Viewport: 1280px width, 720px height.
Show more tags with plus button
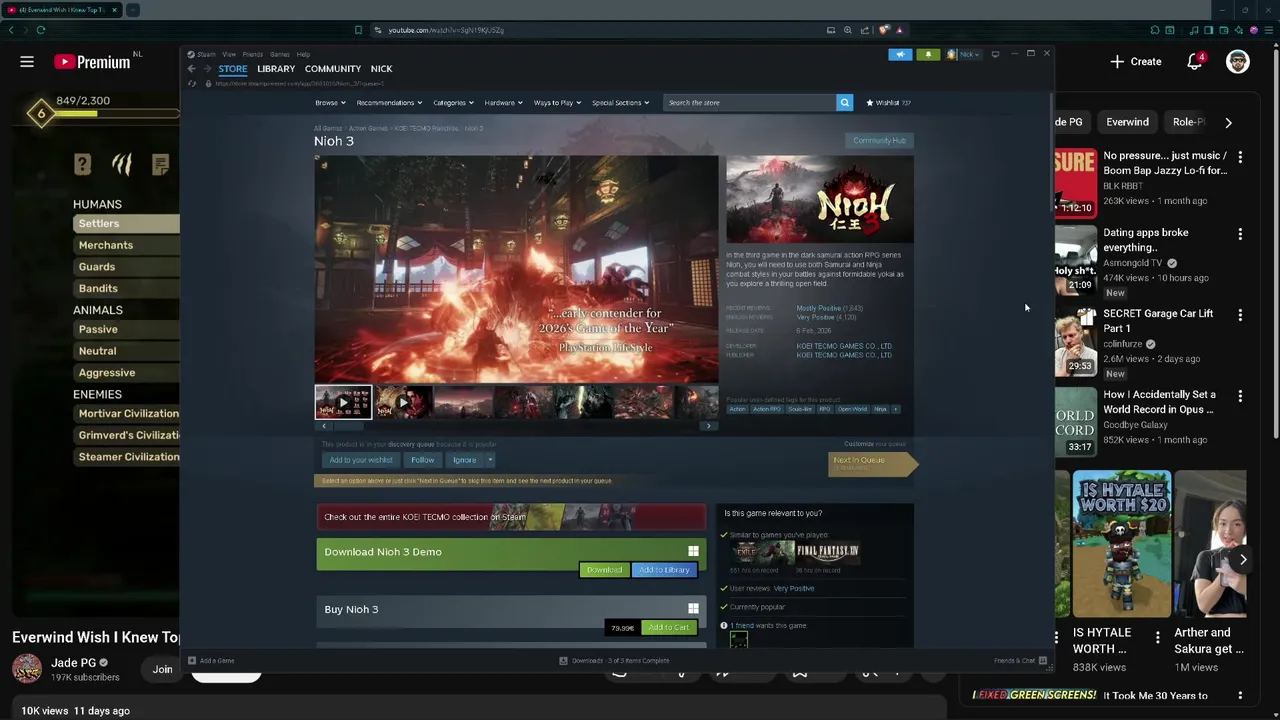coord(895,409)
